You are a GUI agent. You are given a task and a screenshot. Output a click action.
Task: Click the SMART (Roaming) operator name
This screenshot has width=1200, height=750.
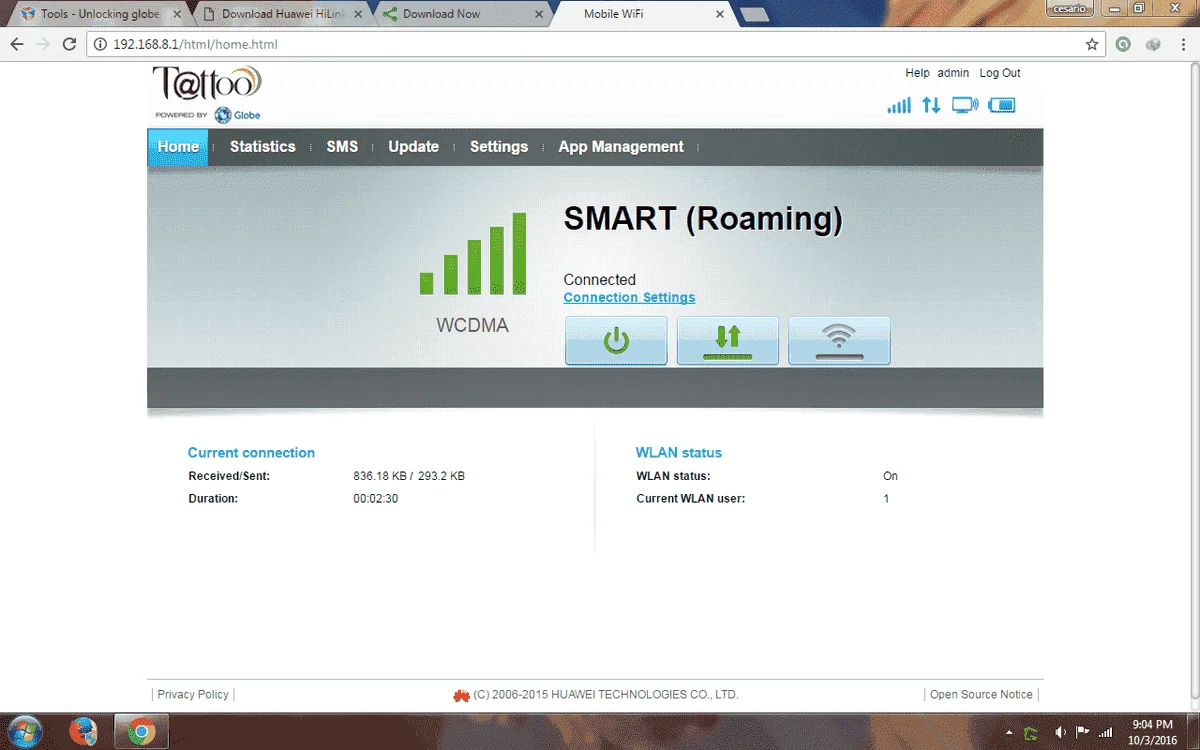pos(703,219)
